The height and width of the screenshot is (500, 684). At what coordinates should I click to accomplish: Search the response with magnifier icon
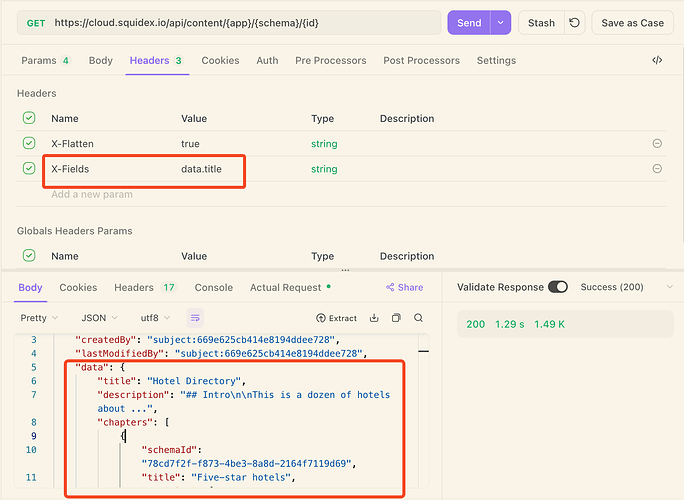pos(418,318)
